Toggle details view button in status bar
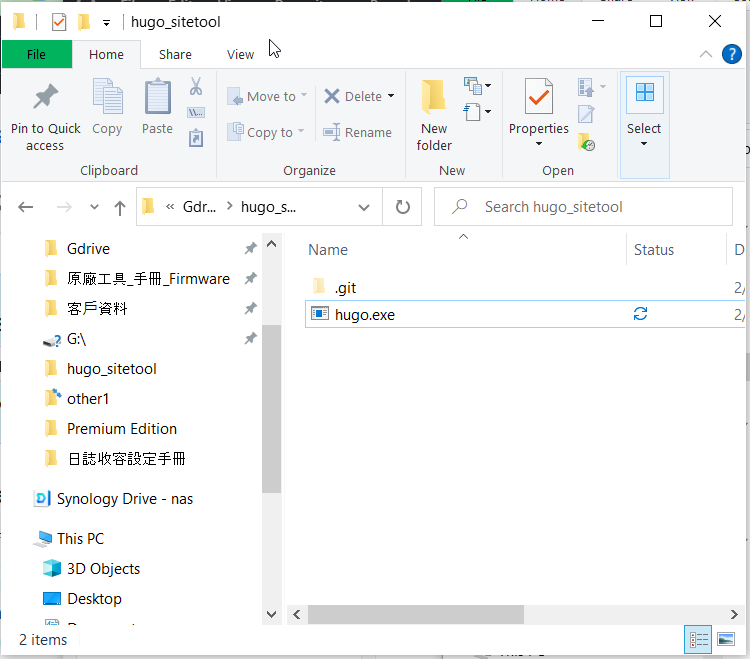 pos(698,639)
